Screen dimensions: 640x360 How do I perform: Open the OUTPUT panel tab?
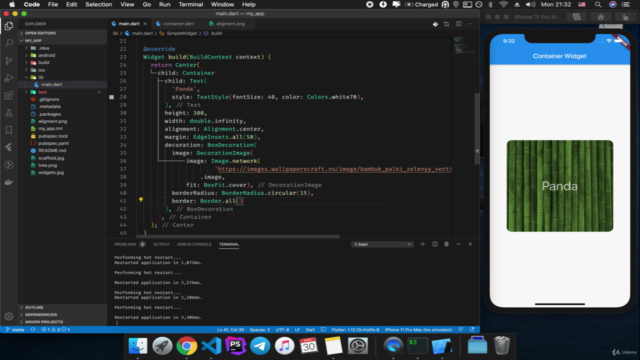point(161,244)
